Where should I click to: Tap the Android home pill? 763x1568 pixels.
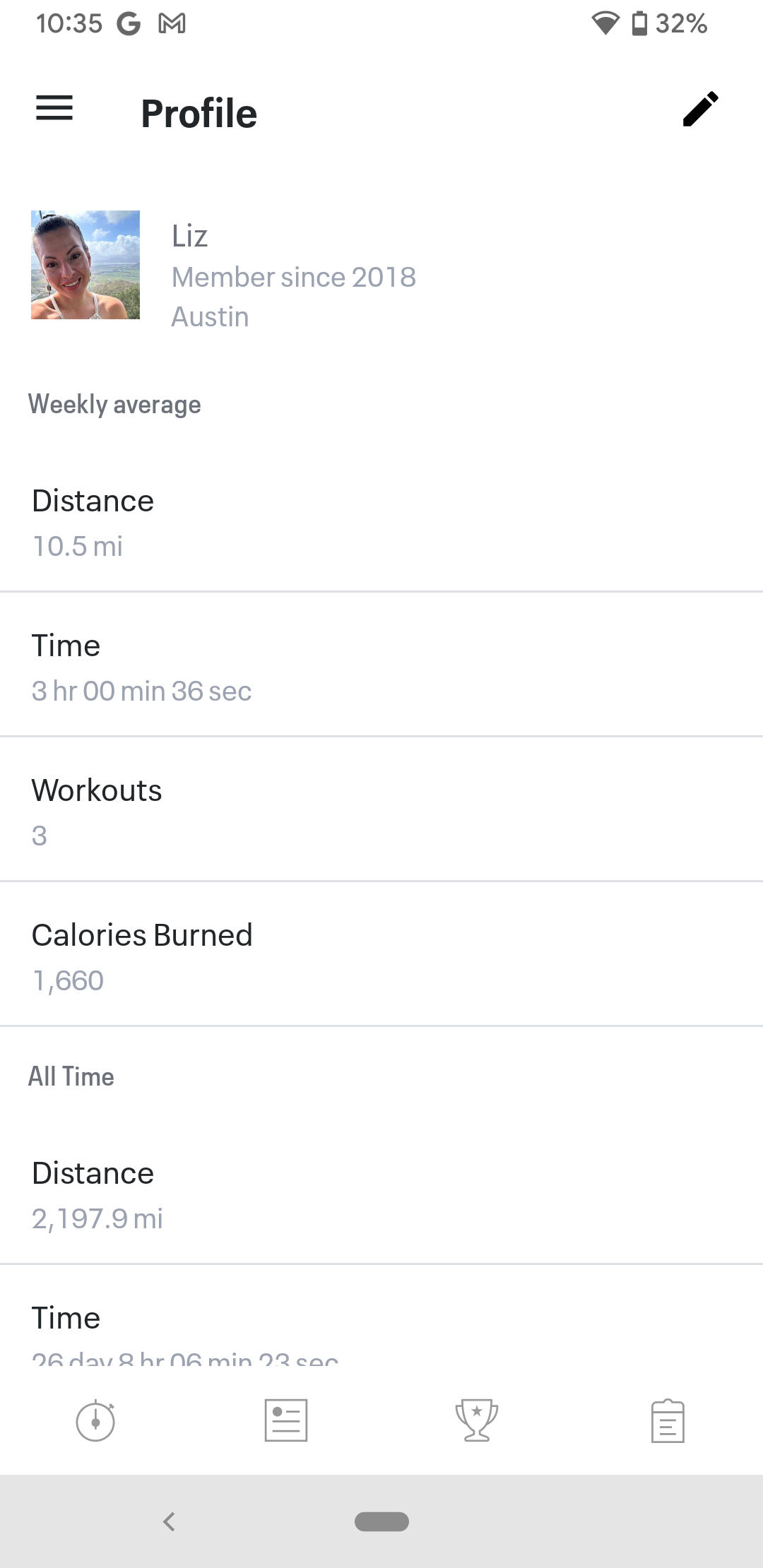pos(381,1521)
